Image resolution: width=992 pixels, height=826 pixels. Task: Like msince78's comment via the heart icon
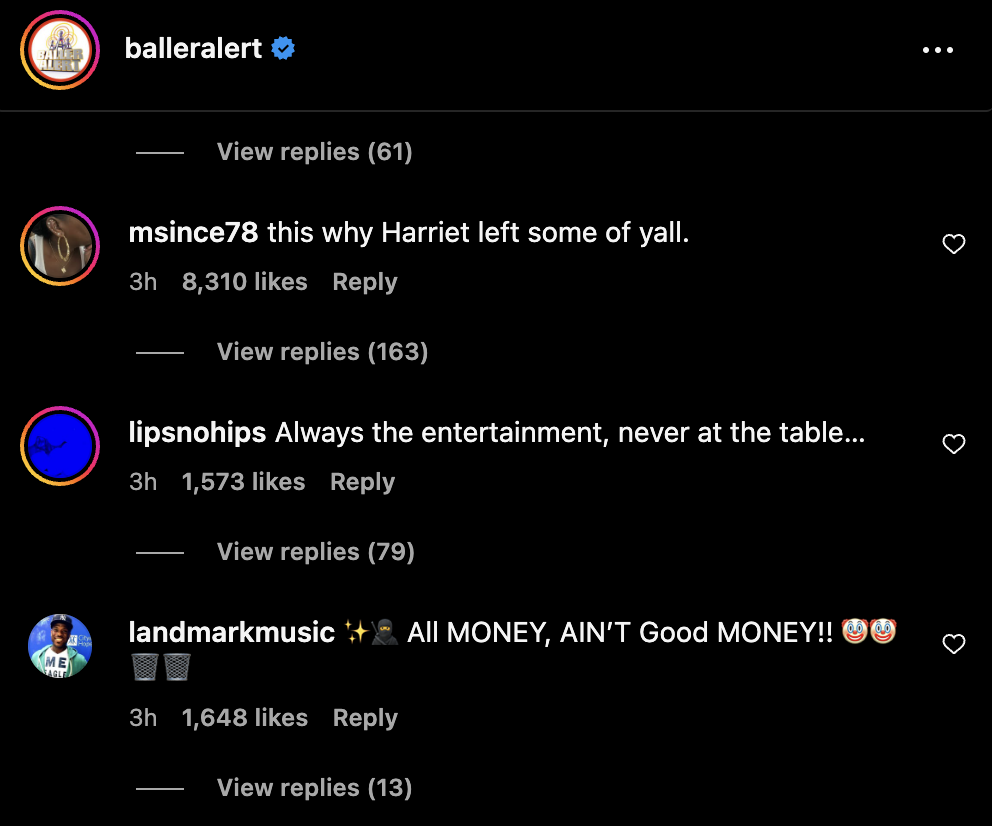tap(953, 243)
